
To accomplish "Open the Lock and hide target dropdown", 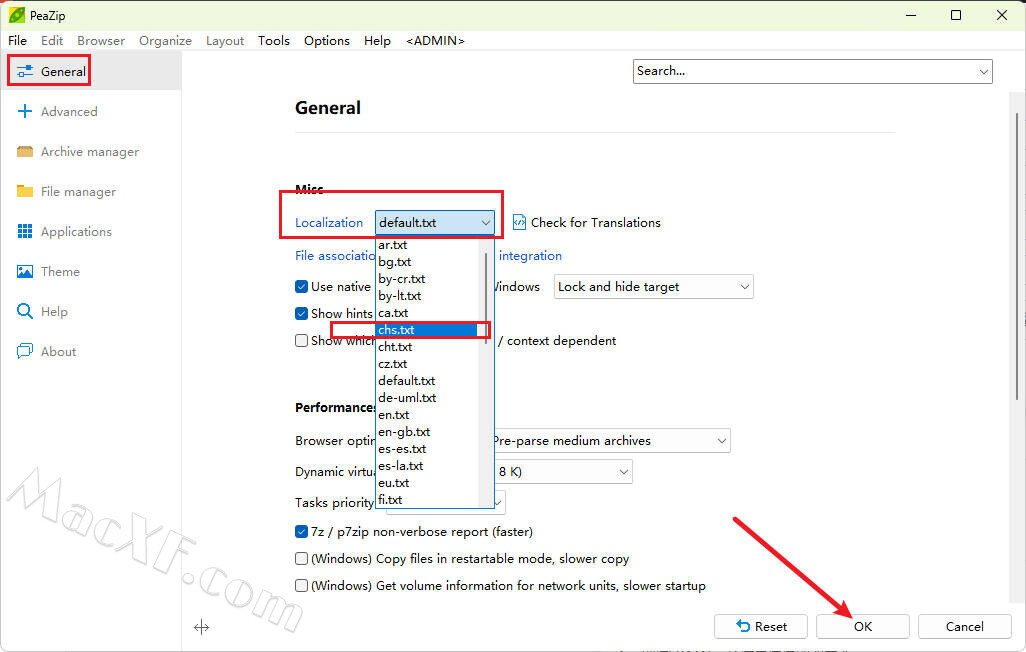I will click(654, 287).
